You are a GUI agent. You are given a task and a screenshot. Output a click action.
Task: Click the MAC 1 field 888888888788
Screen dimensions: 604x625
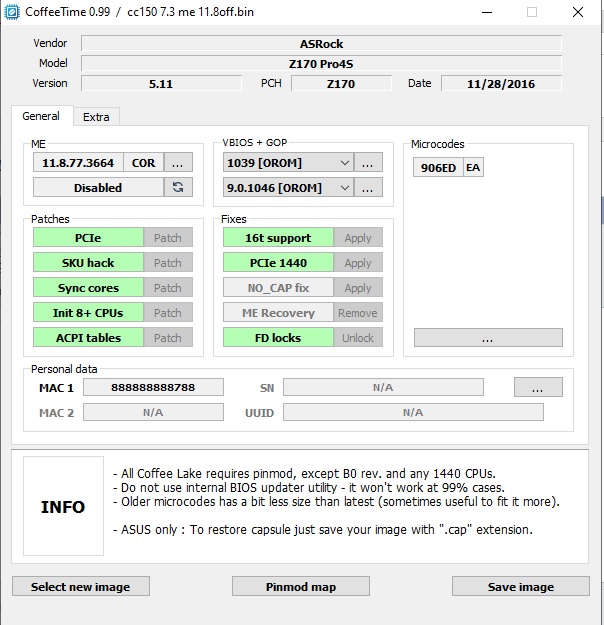tap(153, 387)
